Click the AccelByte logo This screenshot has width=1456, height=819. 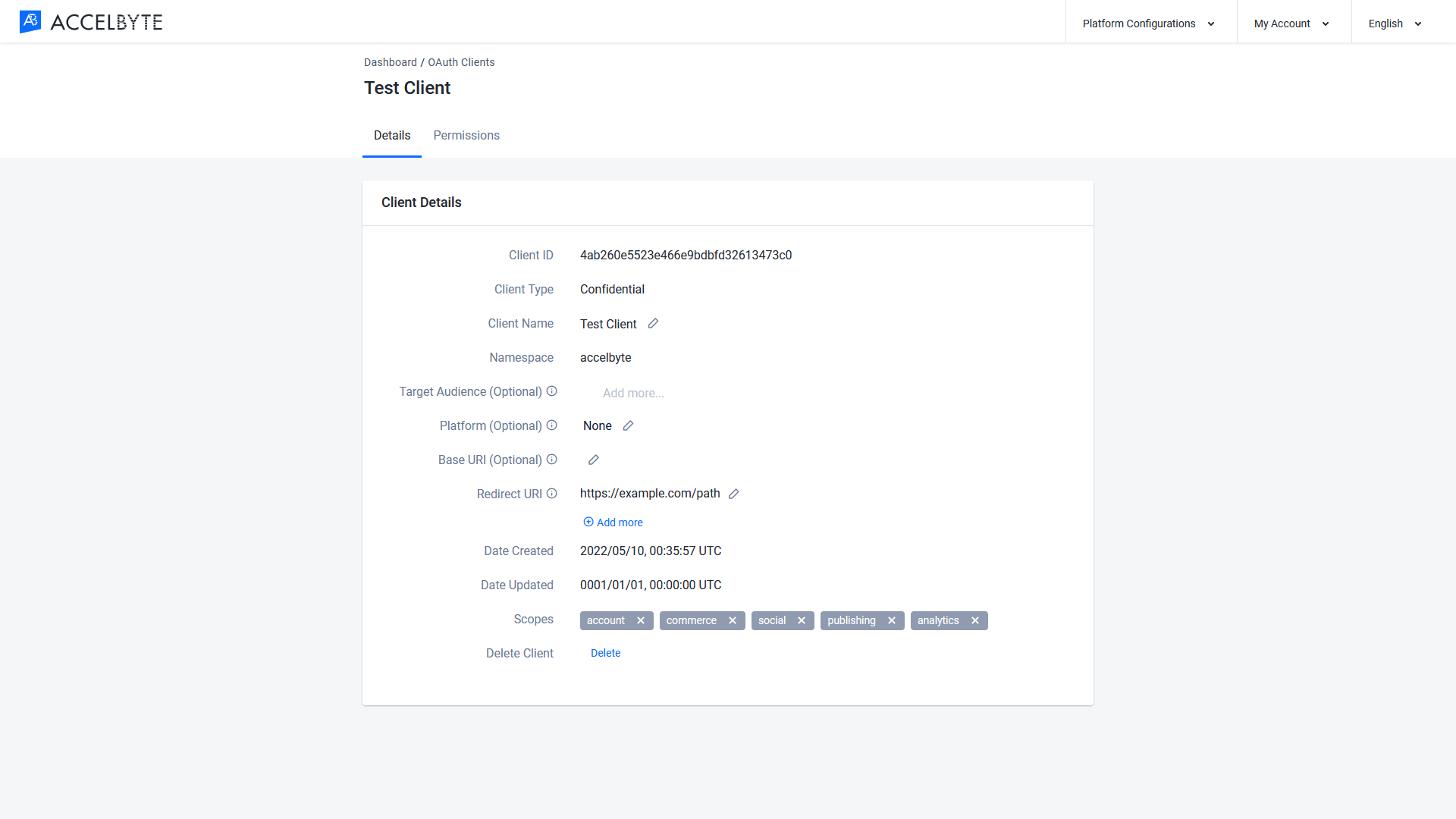click(91, 22)
